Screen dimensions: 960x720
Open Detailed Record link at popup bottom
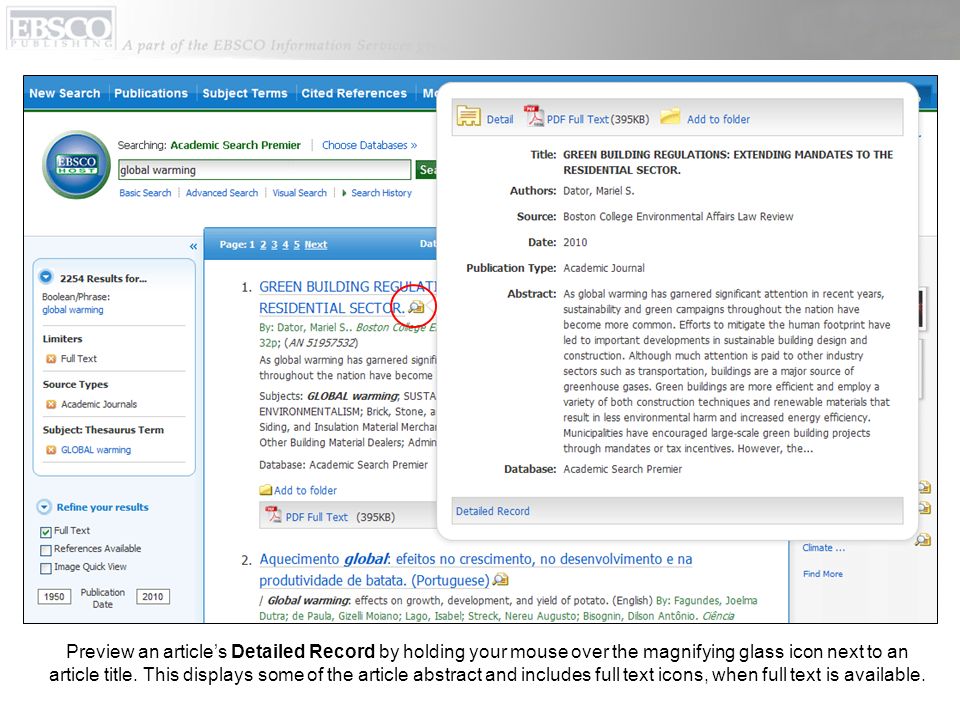pyautogui.click(x=492, y=511)
